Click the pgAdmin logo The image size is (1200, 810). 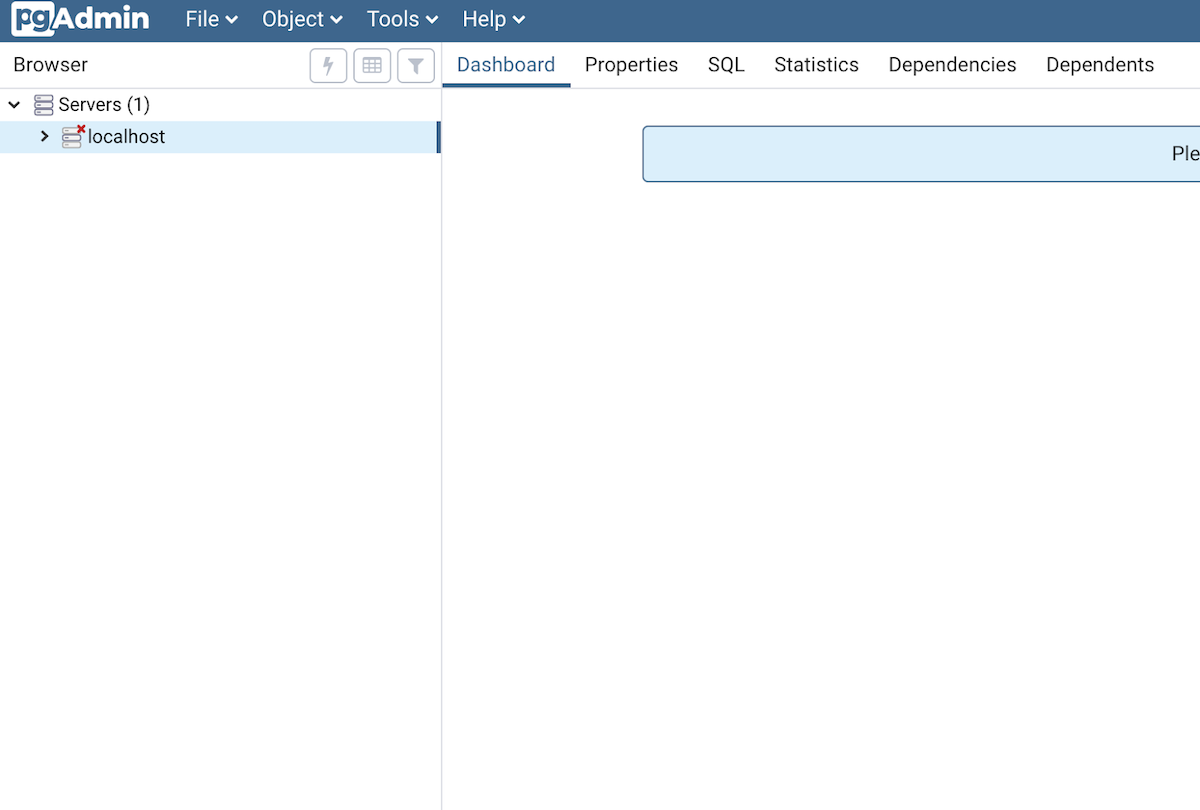tap(80, 19)
